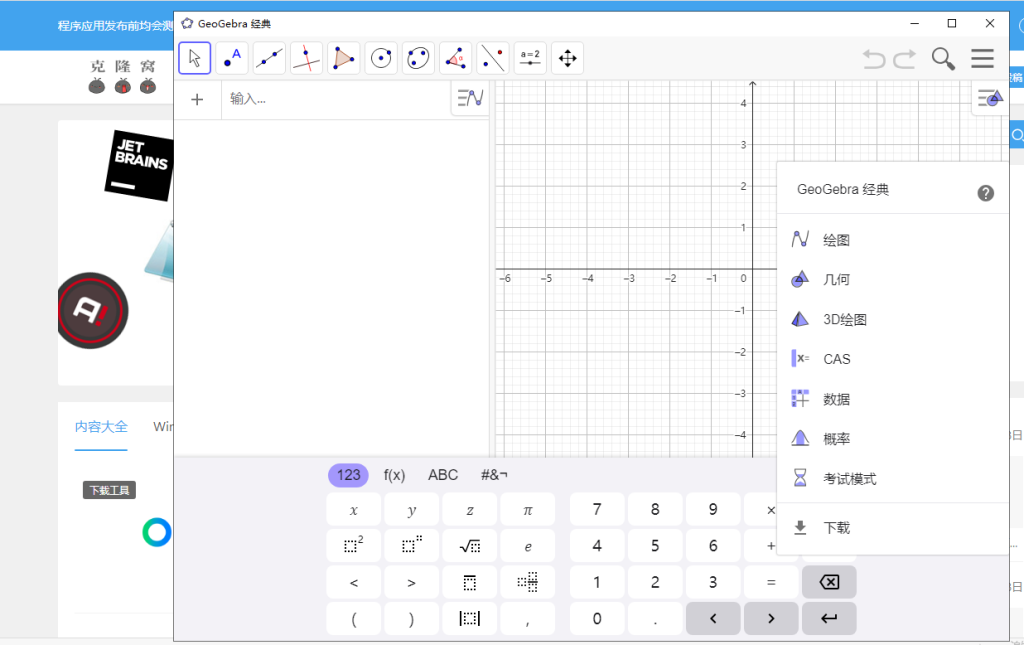Switch keyboard to 123 tab
This screenshot has width=1024, height=645.
(348, 475)
